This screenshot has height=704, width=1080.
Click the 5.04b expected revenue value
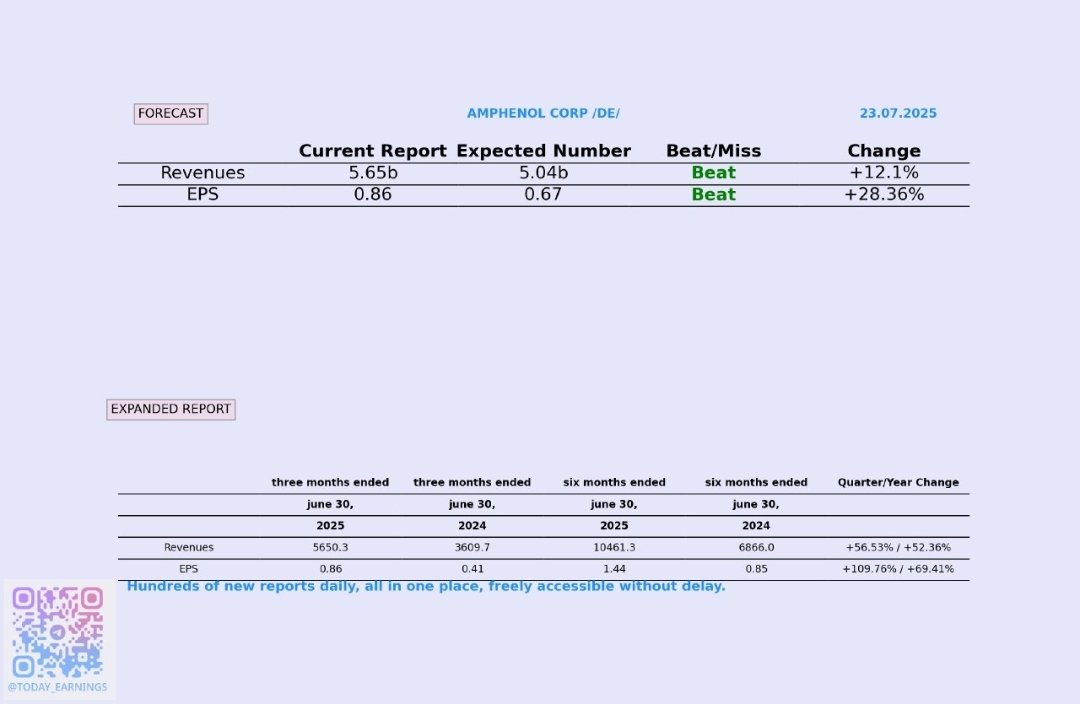click(x=543, y=173)
